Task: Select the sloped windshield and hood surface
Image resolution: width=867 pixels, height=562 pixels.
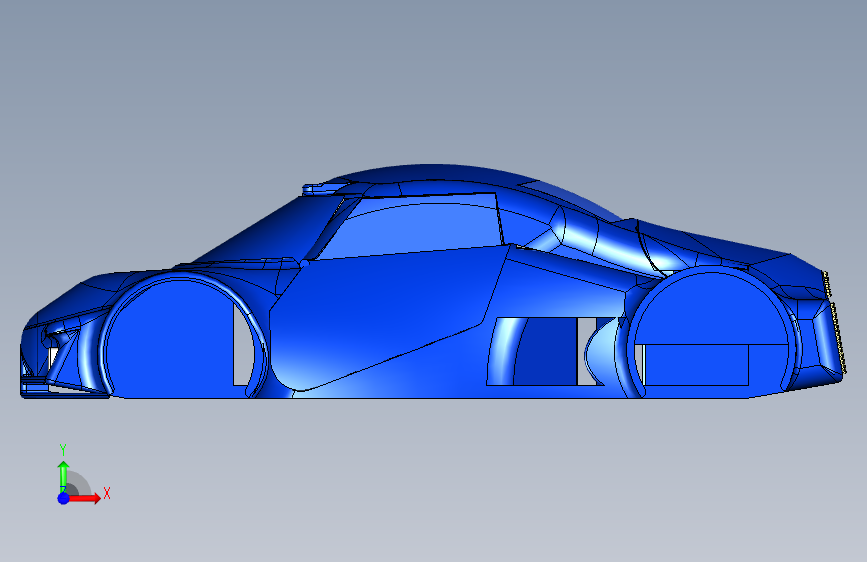Action: (x=265, y=232)
